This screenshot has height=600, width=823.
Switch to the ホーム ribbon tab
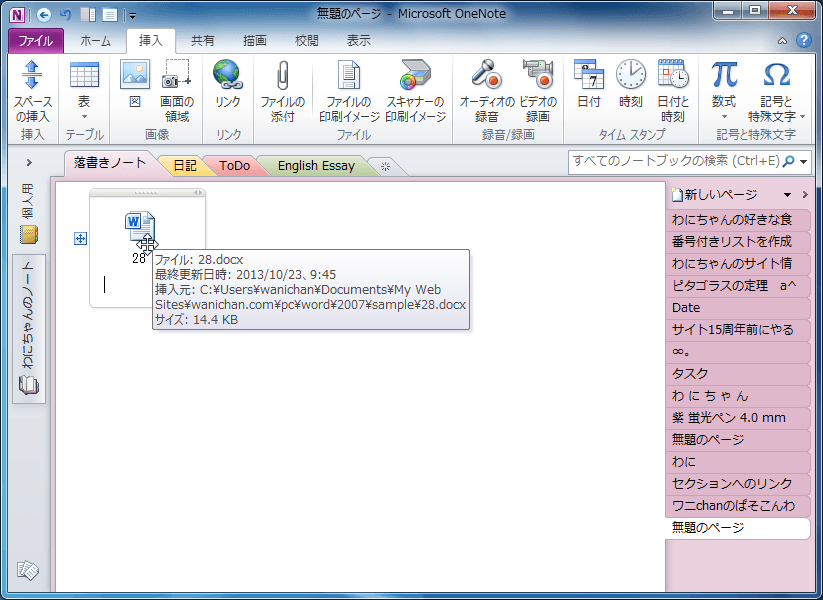(x=96, y=40)
